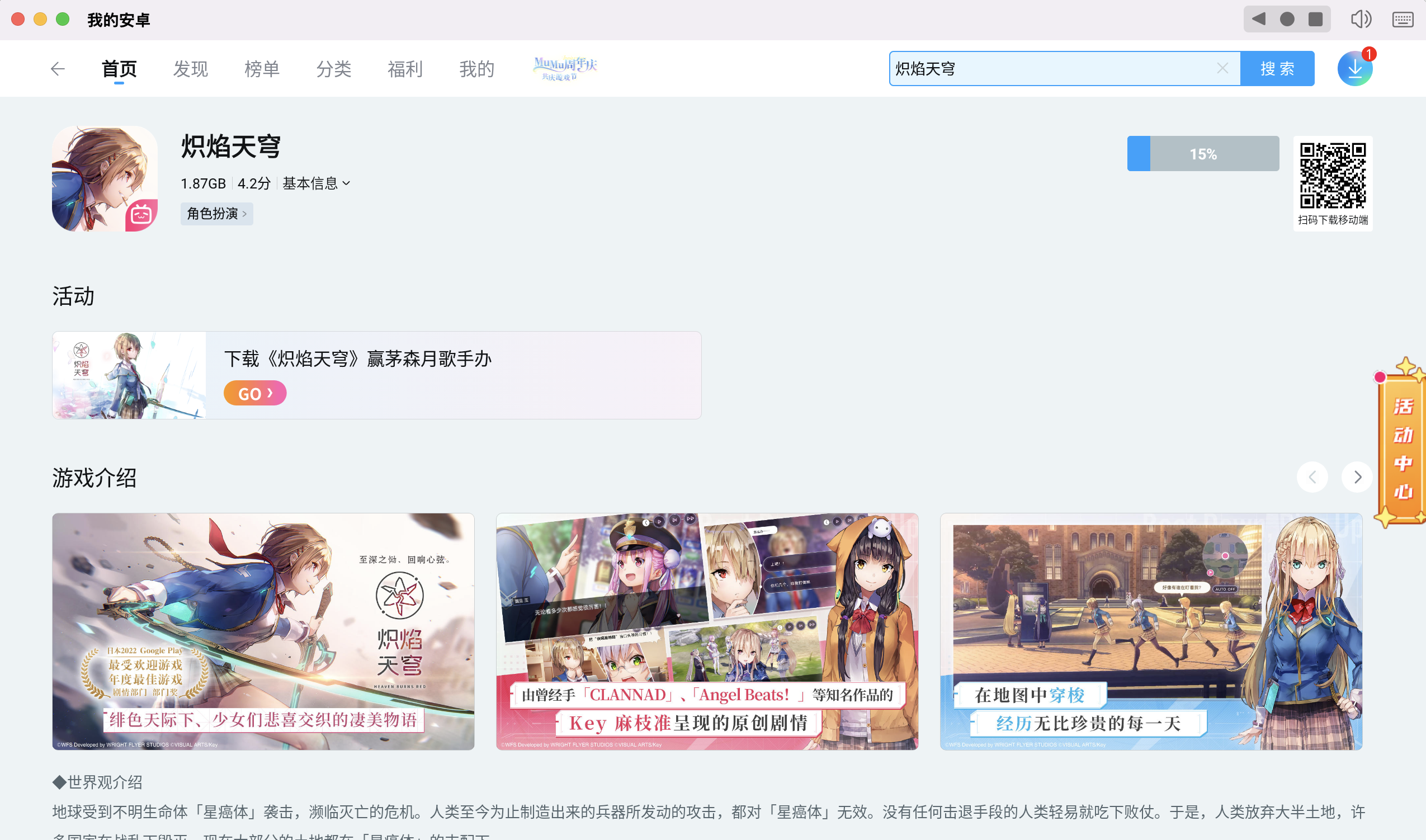This screenshot has height=840, width=1426.
Task: Open the second screenshot mentioning CLANNAD
Action: (707, 632)
